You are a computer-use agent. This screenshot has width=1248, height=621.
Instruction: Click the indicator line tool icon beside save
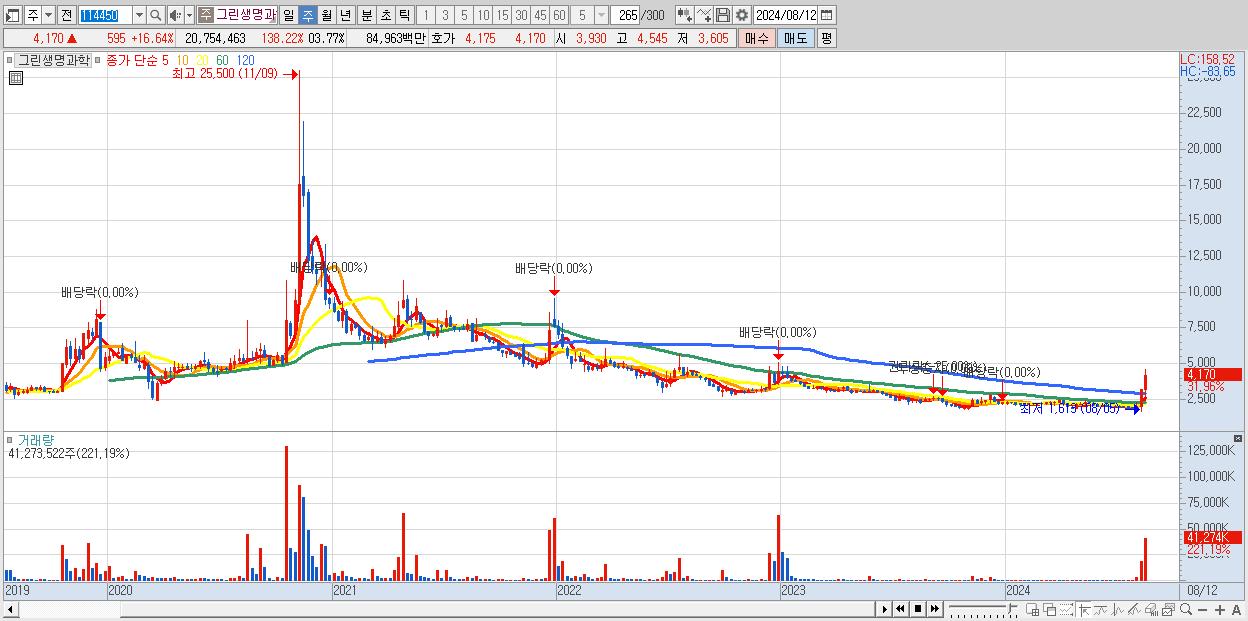coord(704,15)
